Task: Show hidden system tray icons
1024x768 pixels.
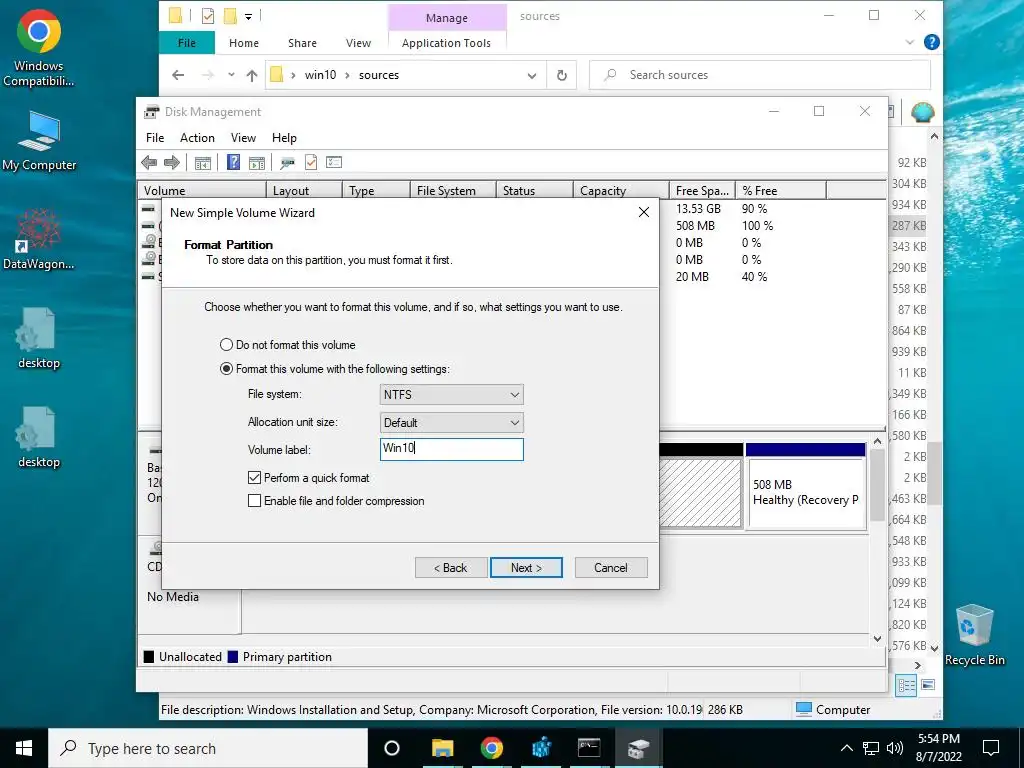Action: (x=846, y=748)
